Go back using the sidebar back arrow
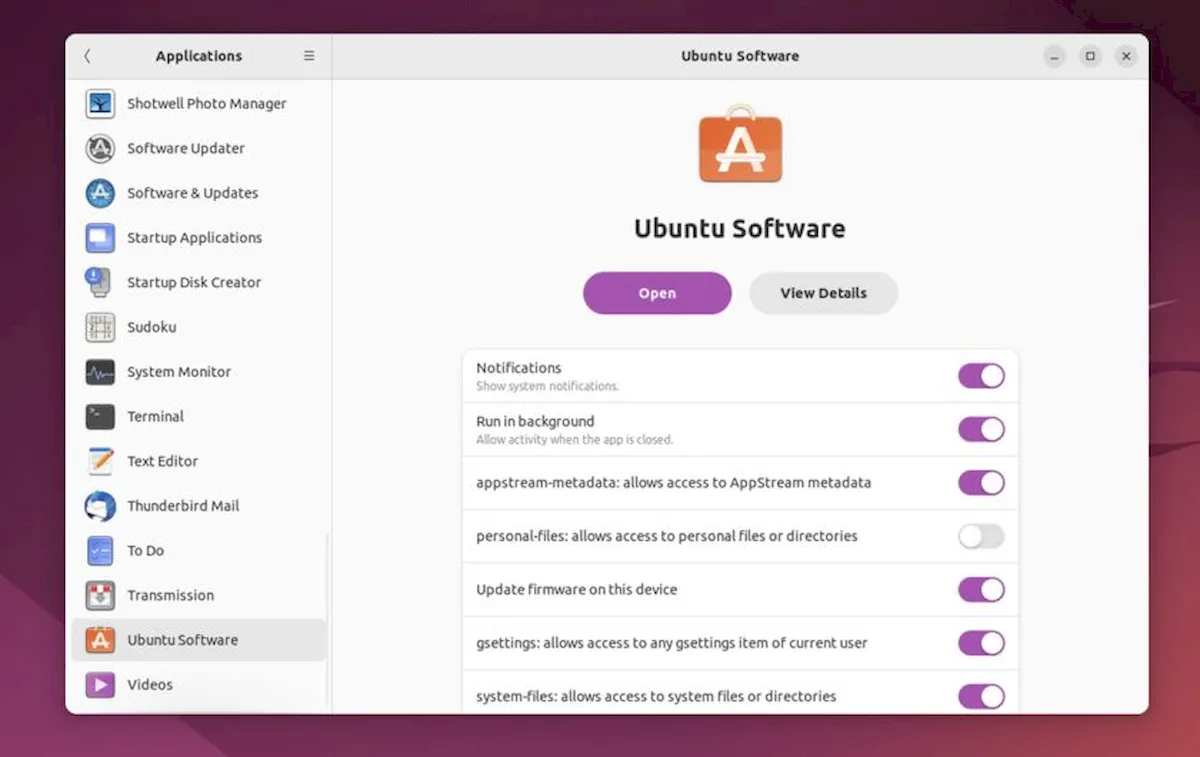 87,56
